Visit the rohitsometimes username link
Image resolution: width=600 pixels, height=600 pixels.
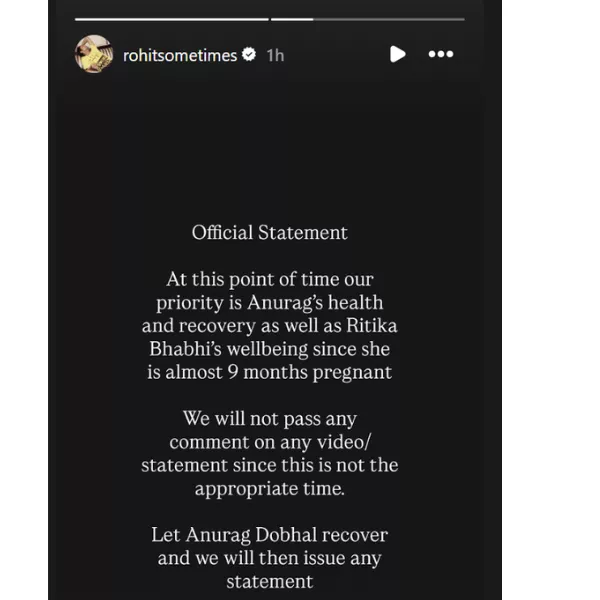(180, 55)
